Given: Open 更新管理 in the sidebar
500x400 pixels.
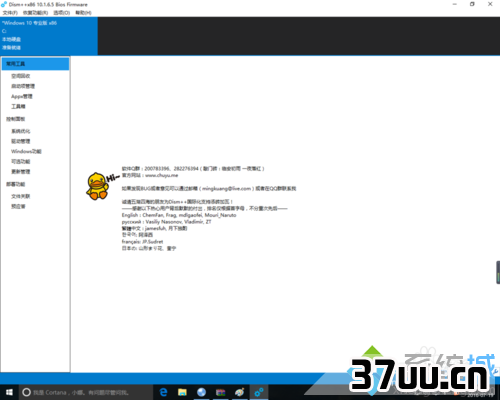Looking at the screenshot, I should (21, 171).
